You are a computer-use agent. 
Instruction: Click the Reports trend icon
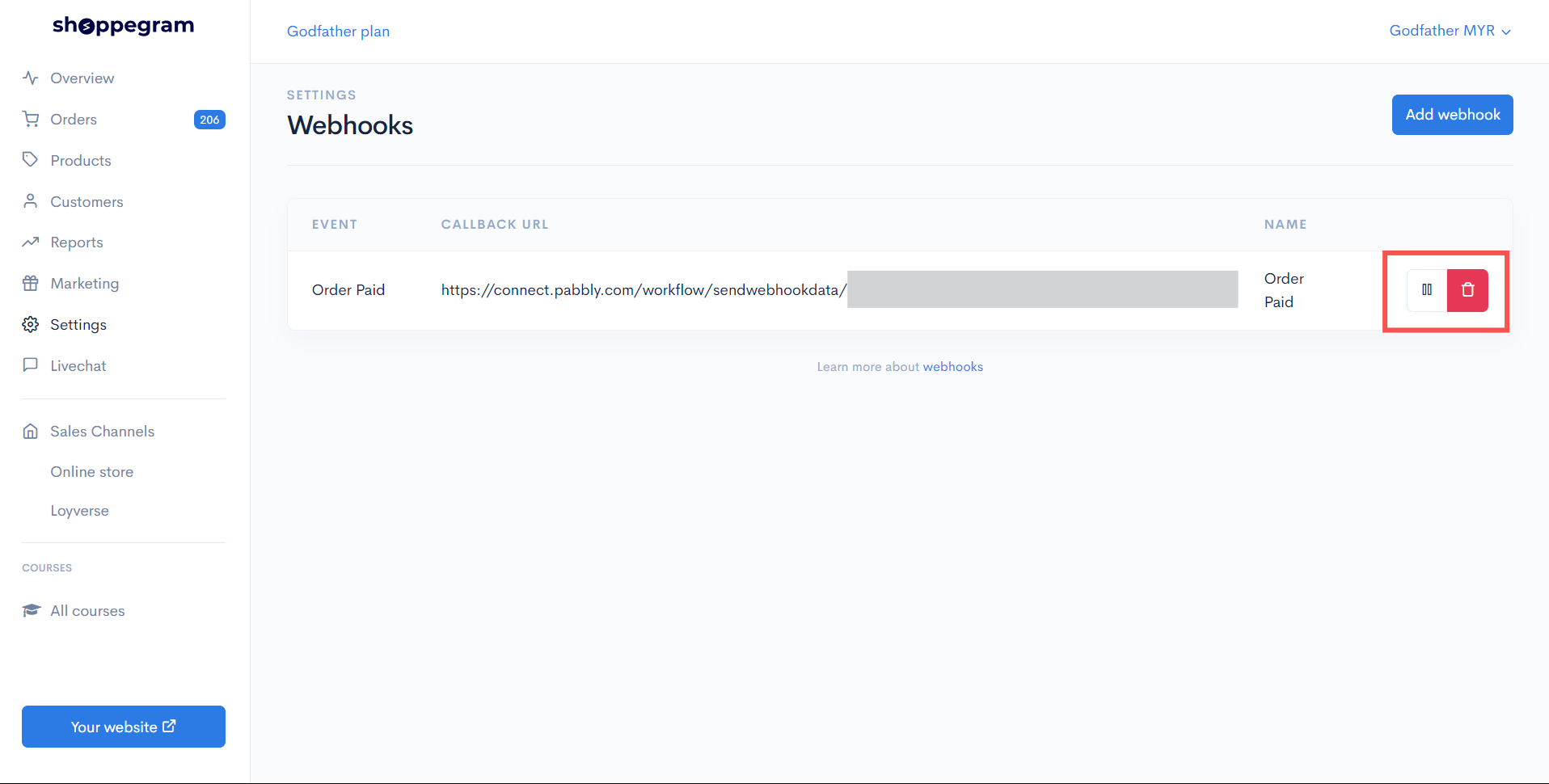[x=31, y=242]
